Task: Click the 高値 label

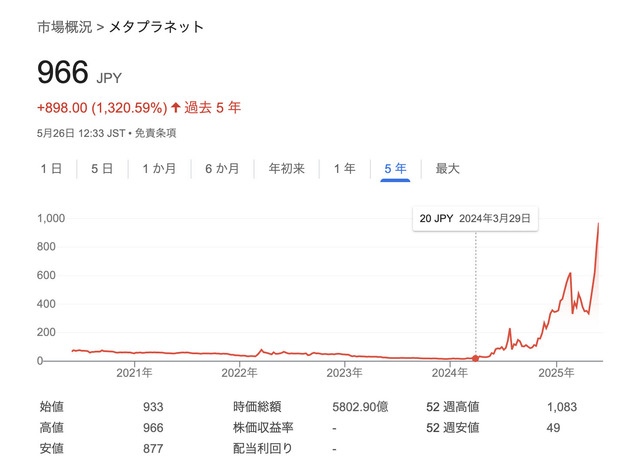Action: pyautogui.click(x=51, y=427)
